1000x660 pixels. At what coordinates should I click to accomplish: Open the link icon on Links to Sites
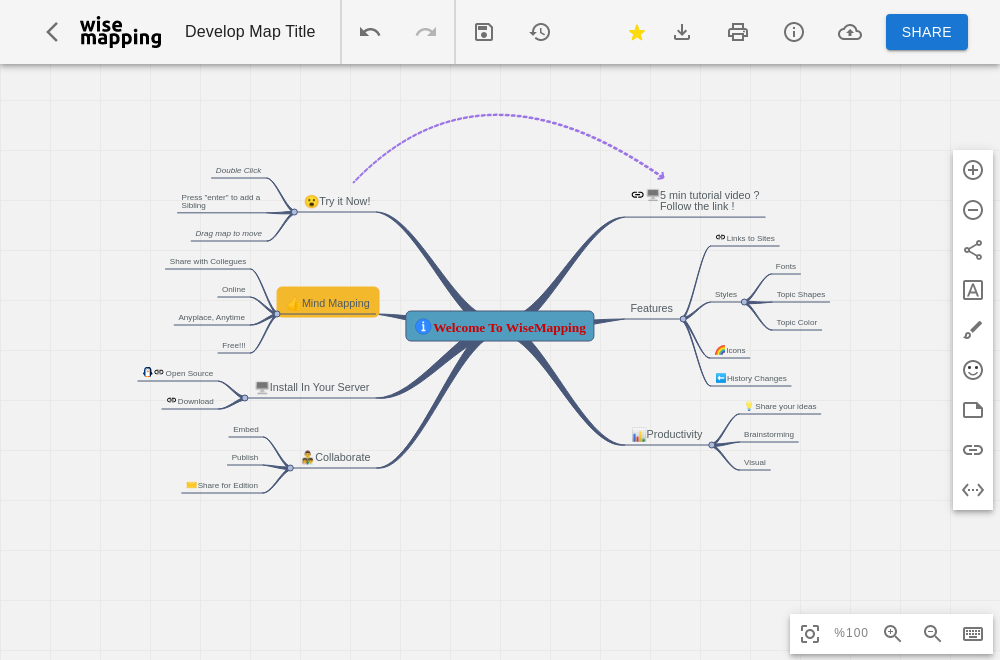pyautogui.click(x=720, y=237)
